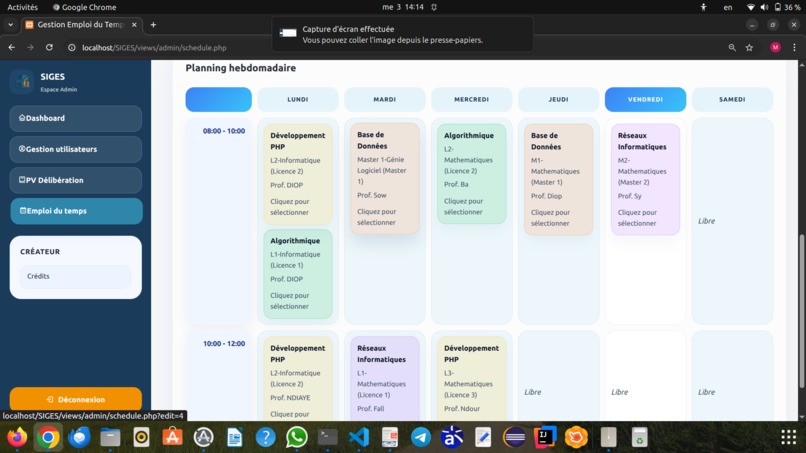
Task: Expand Chrome tab search dropdown arrow
Action: pyautogui.click(x=10, y=25)
